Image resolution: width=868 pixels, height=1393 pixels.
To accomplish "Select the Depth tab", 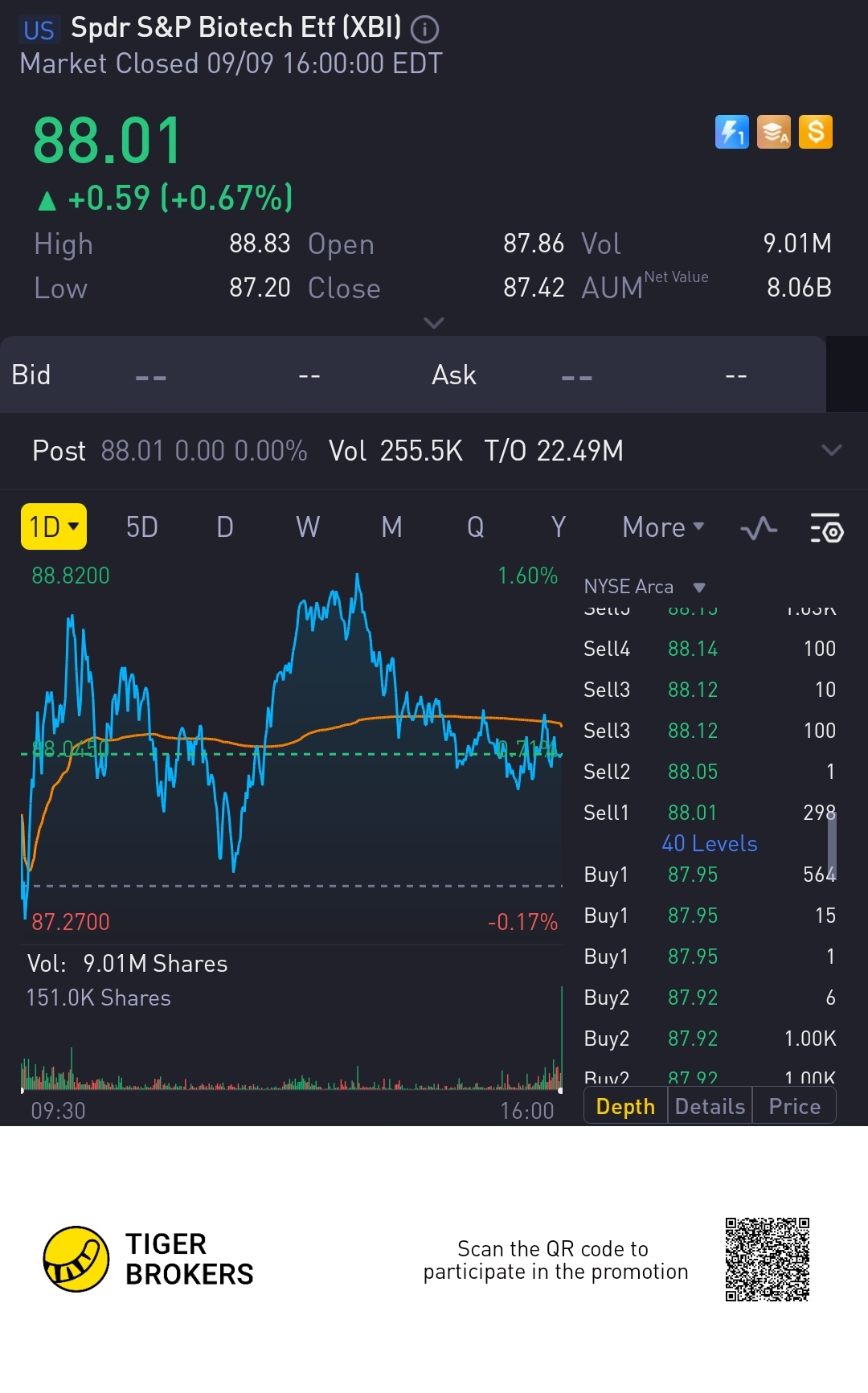I will click(625, 1106).
